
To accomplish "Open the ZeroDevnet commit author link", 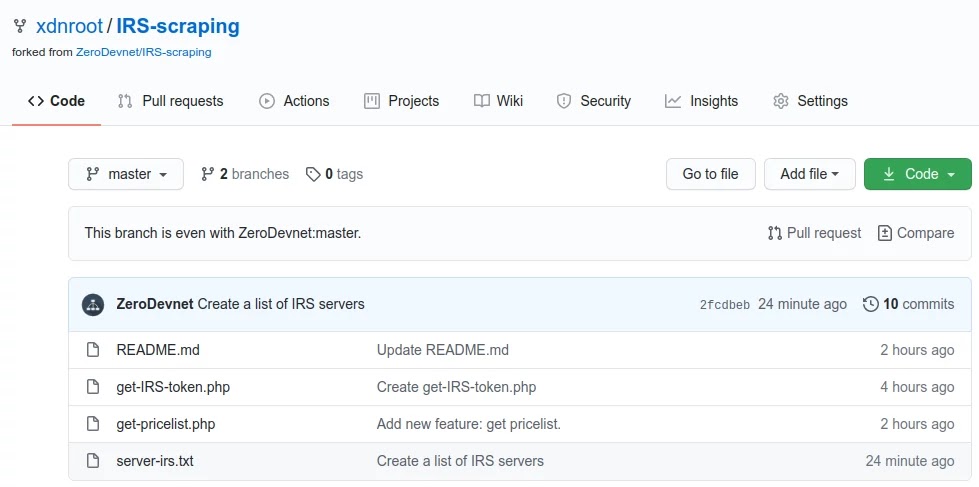I will tap(155, 305).
